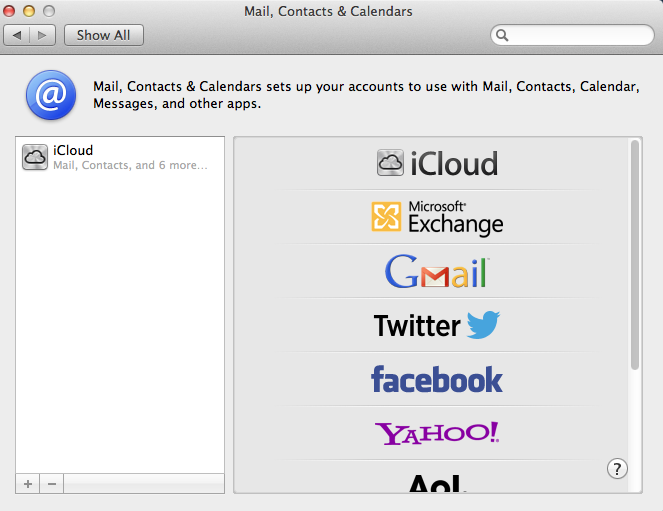The image size is (663, 511).
Task: Add an iCloud account from provider list
Action: tap(437, 163)
